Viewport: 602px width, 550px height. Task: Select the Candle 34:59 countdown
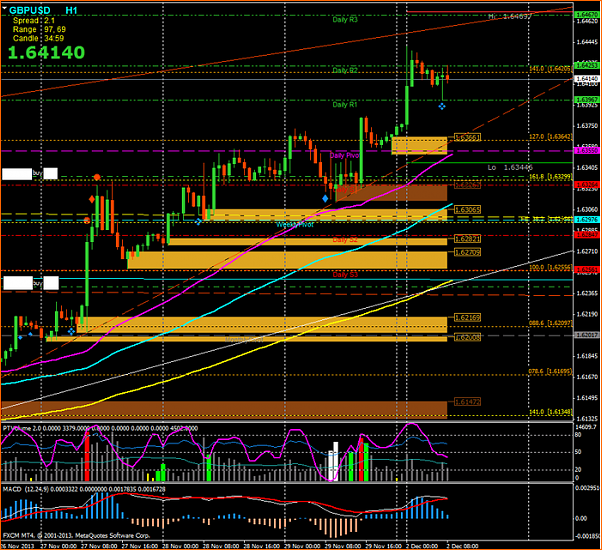[38, 38]
